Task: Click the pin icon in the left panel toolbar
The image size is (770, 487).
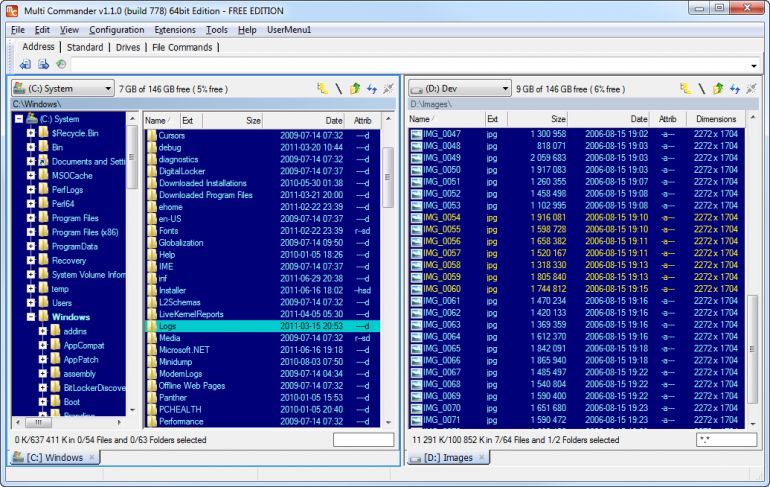Action: (388, 89)
